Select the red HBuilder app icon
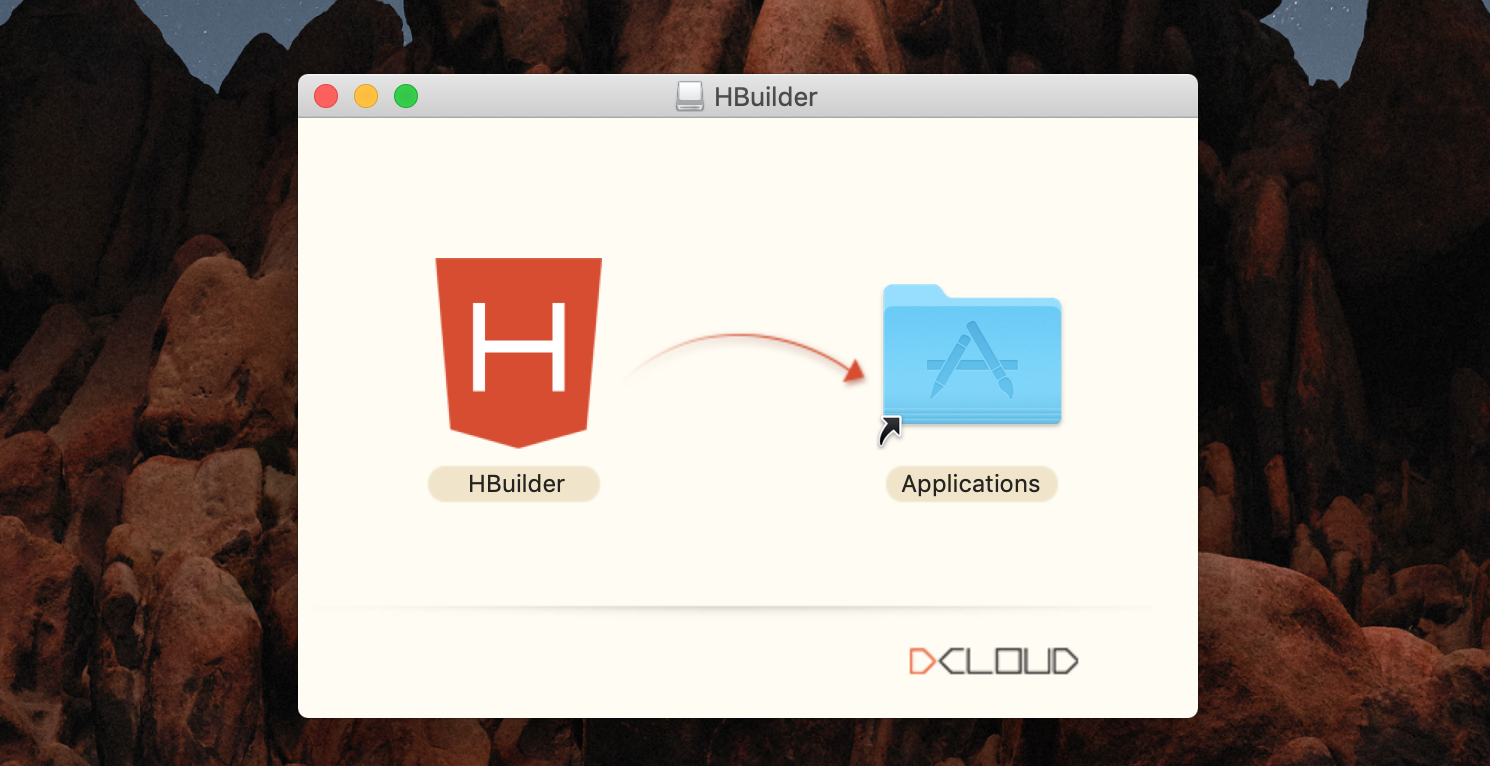The image size is (1490, 766). pos(518,352)
